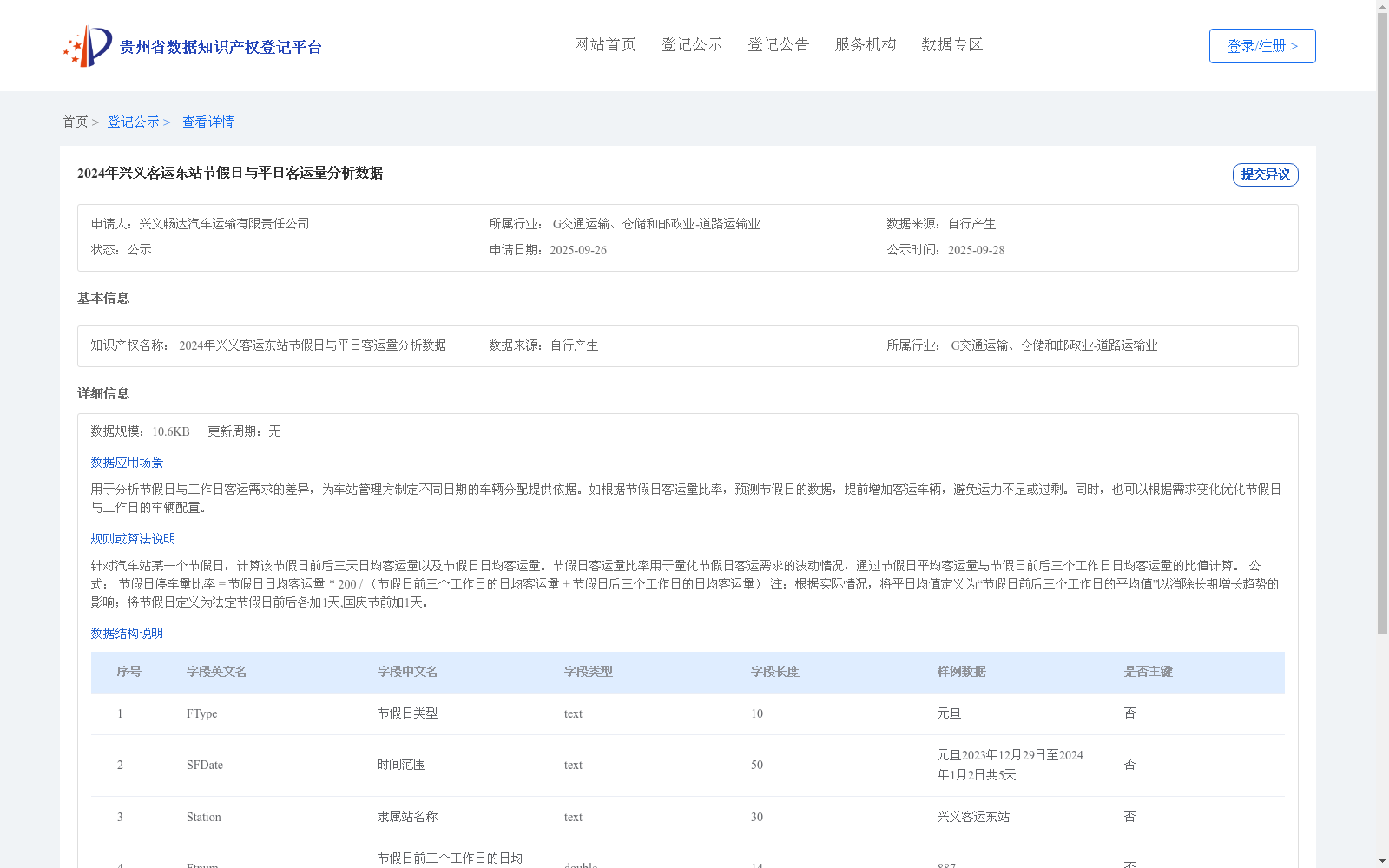
Task: Select the page title 2024年兴义客运东站节假日与平日客运量分析数据
Action: pos(230,174)
